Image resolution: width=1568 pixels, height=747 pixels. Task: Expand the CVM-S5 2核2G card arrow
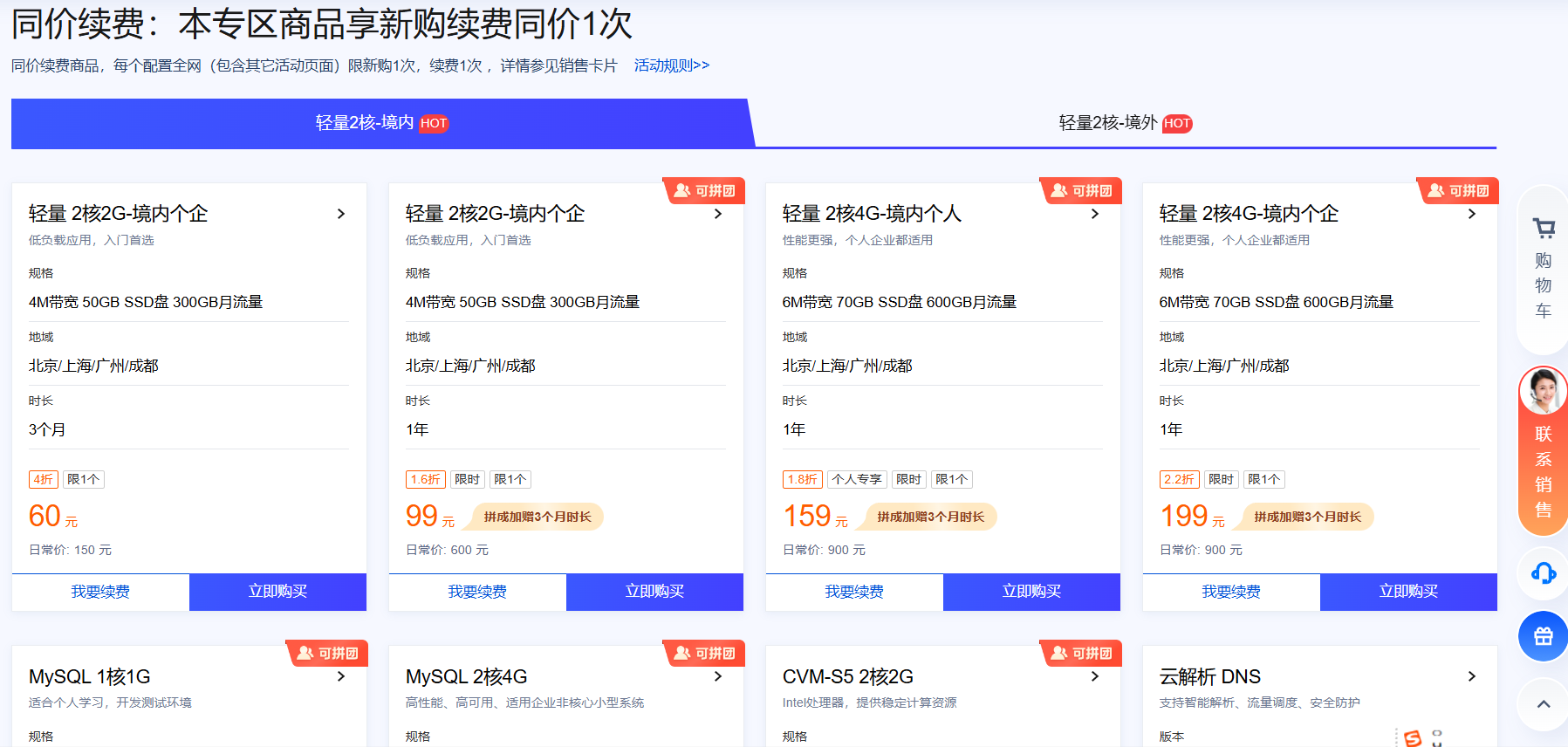[x=1095, y=676]
